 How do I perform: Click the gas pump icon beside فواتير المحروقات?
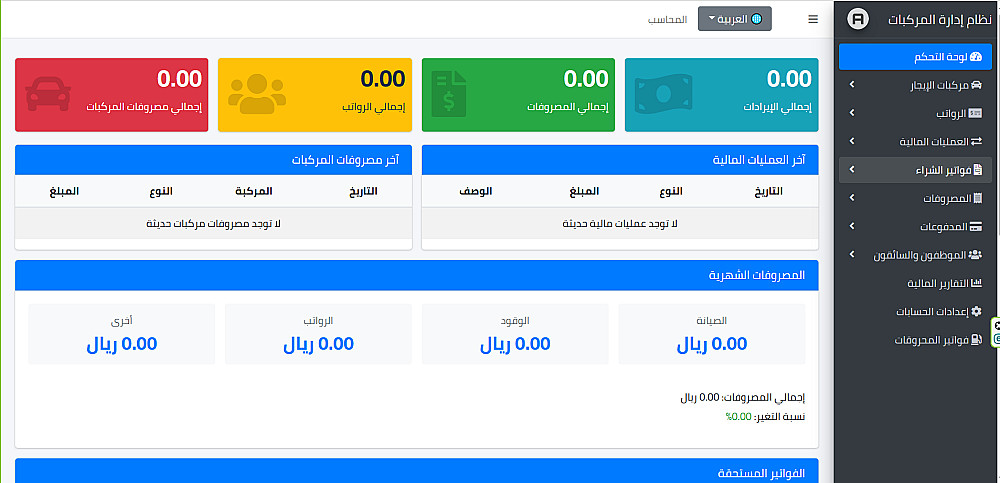coord(976,340)
